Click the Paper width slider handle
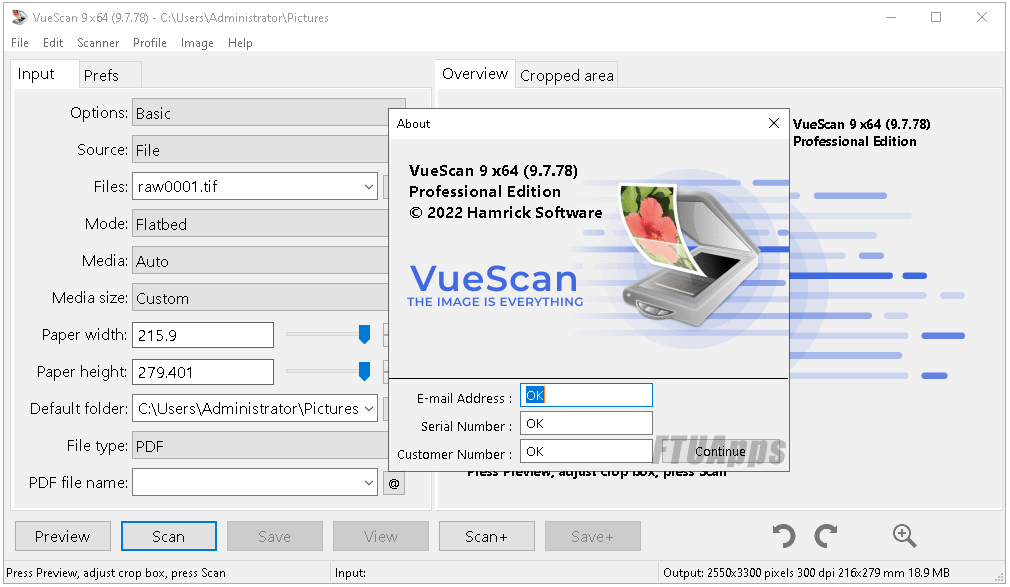This screenshot has height=587, width=1010. coord(365,334)
